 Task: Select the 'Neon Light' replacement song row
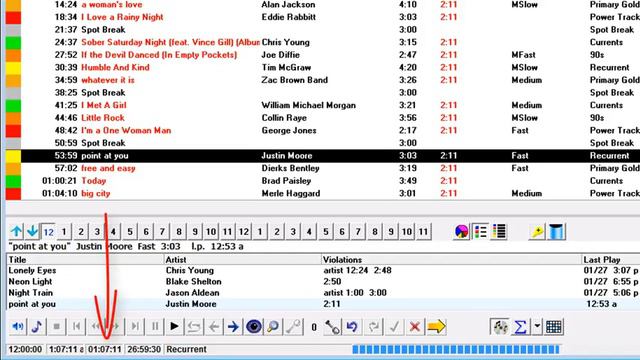click(x=323, y=282)
